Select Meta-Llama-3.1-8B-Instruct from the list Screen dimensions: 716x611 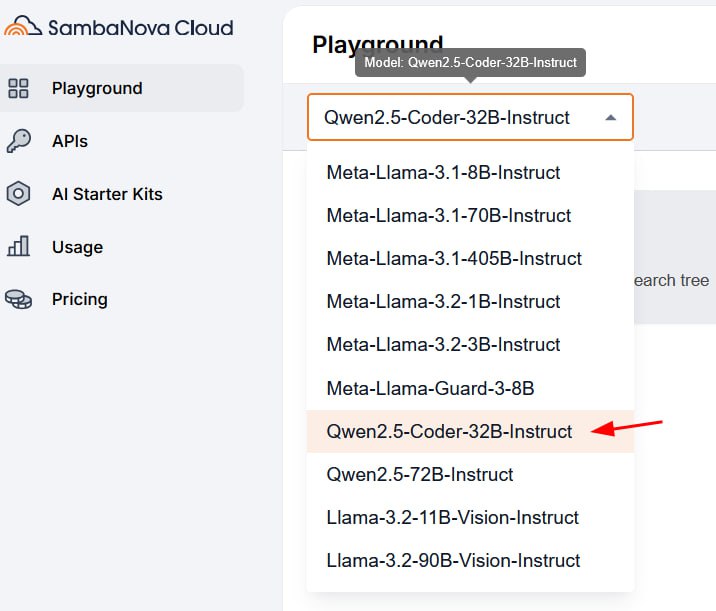click(443, 173)
